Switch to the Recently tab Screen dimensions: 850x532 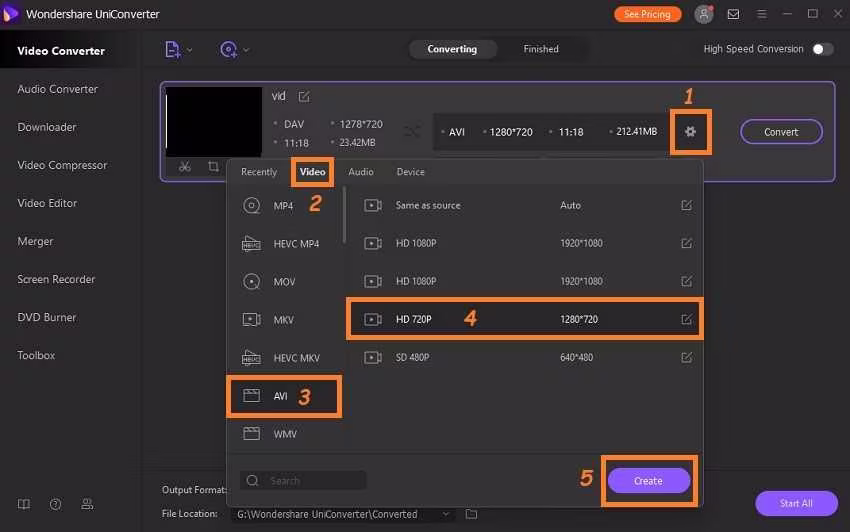259,172
